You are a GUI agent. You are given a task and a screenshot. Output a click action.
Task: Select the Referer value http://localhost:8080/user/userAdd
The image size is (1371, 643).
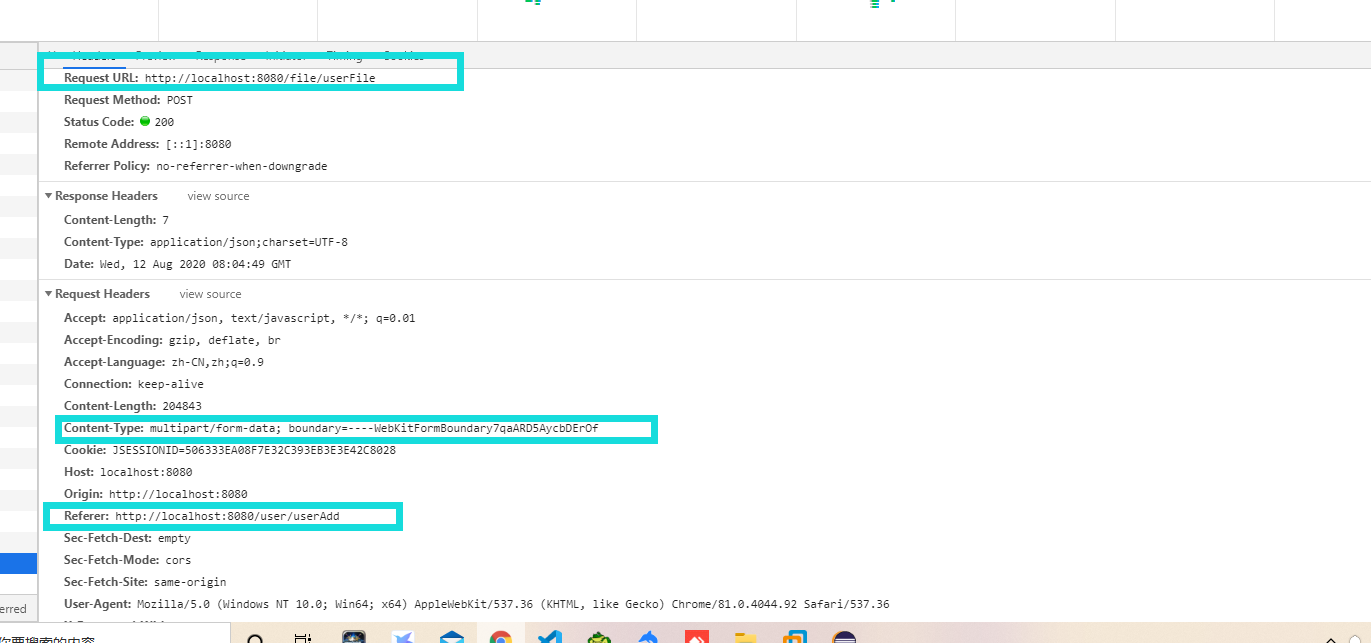(228, 516)
